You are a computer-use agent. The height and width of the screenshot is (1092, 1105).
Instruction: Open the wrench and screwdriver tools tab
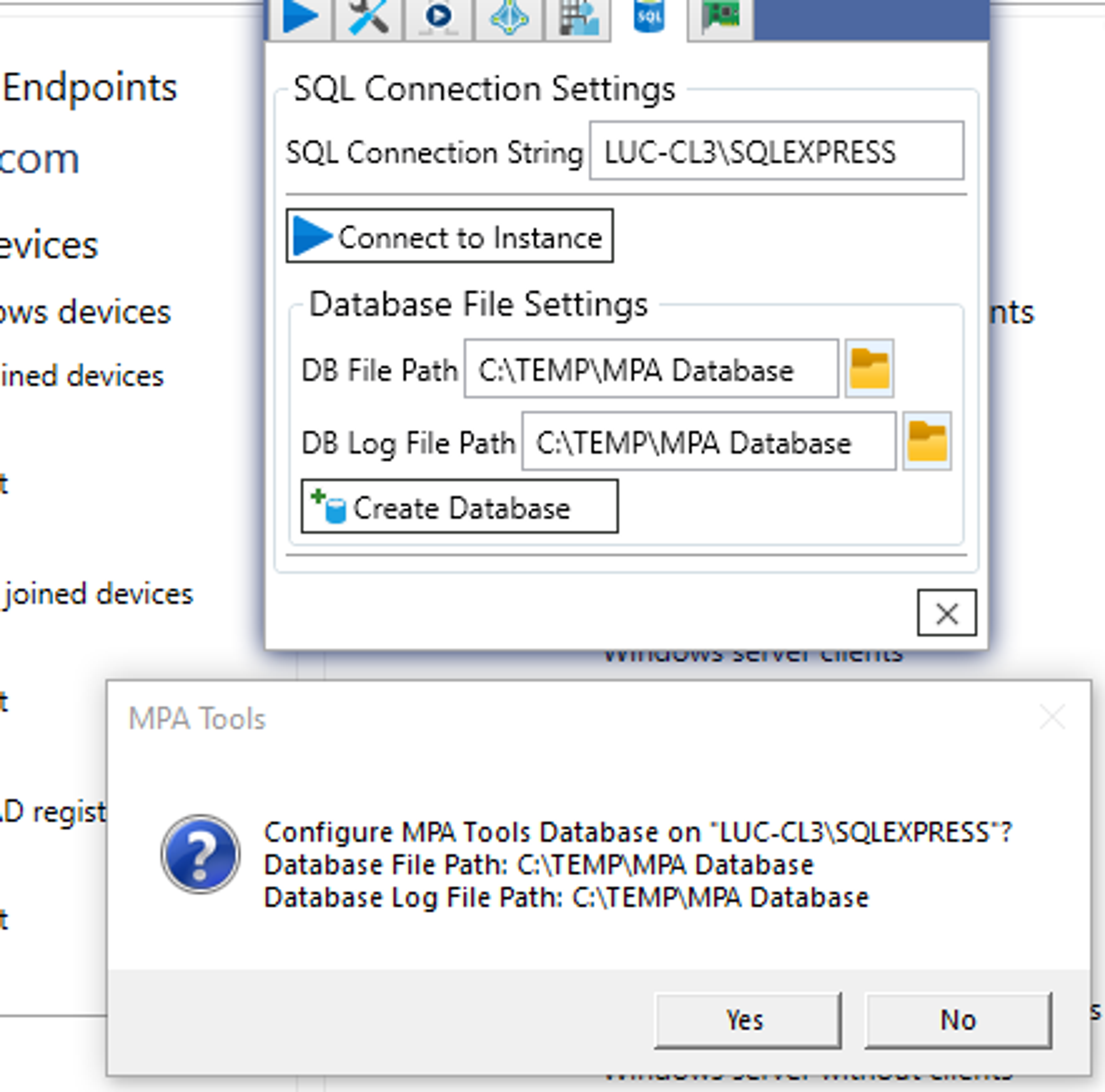[368, 17]
